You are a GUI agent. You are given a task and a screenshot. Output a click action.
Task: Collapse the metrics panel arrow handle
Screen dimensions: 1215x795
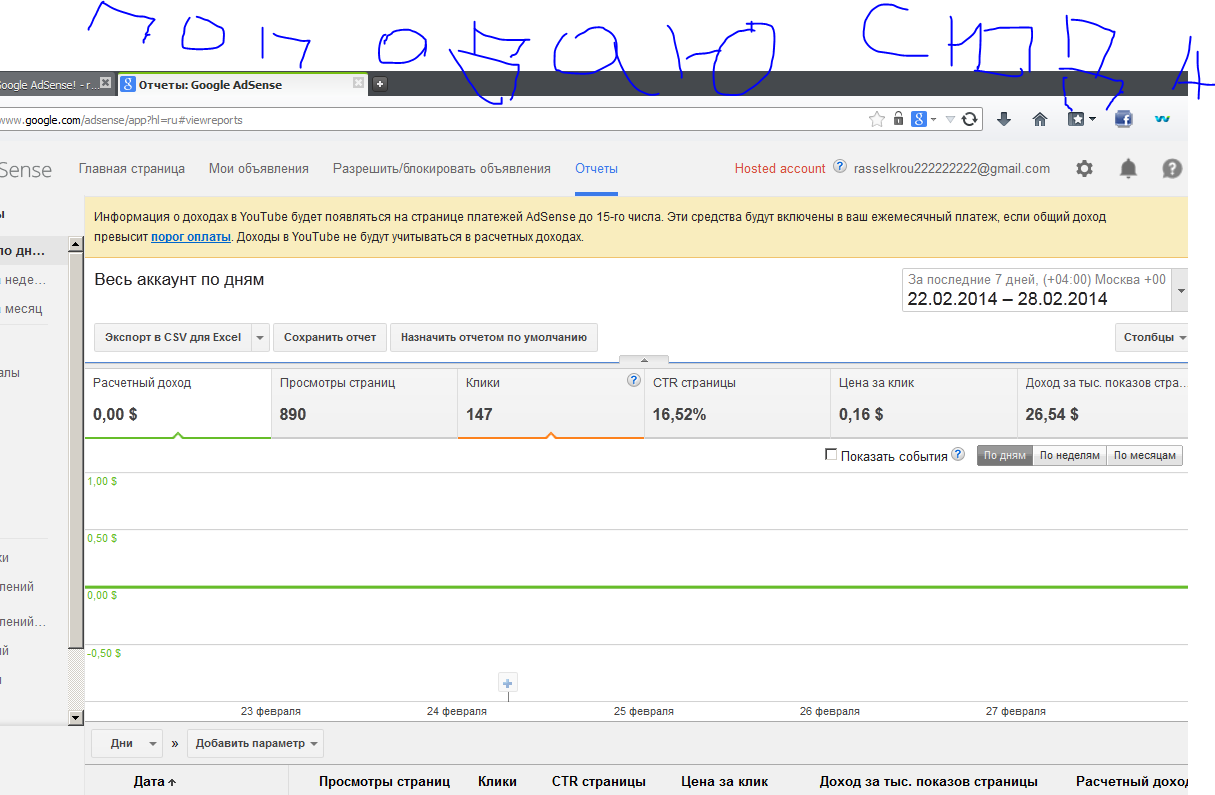click(644, 360)
